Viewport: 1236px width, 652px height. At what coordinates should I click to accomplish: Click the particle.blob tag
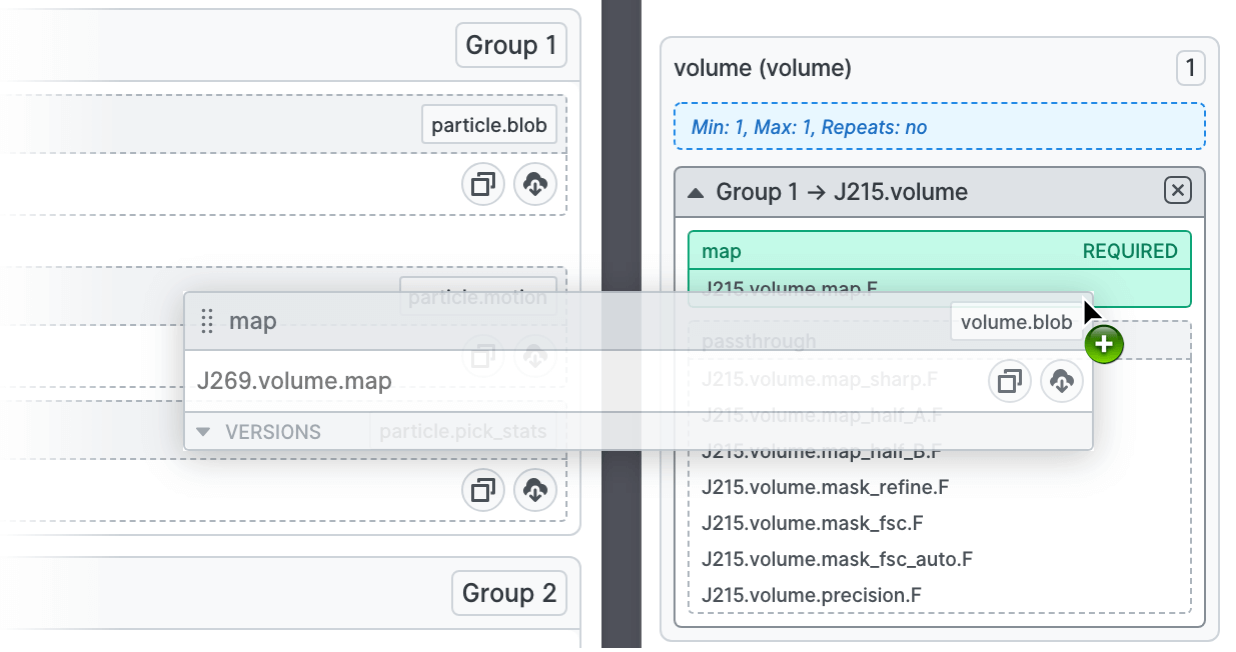(x=489, y=125)
